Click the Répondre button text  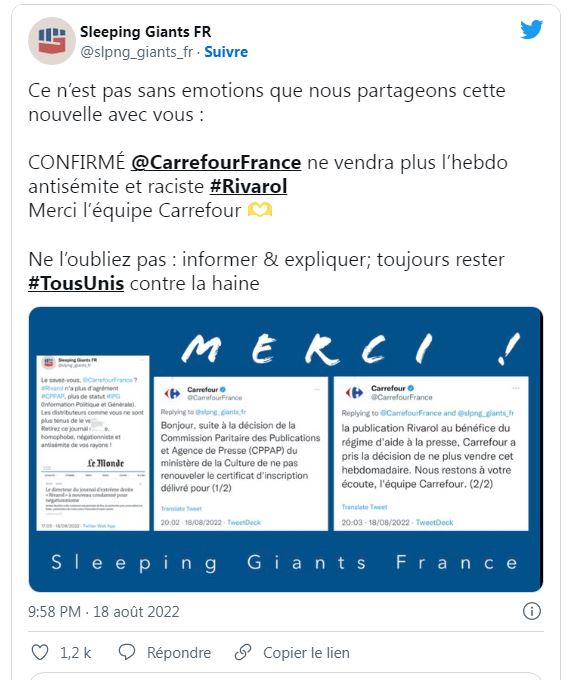(x=179, y=653)
